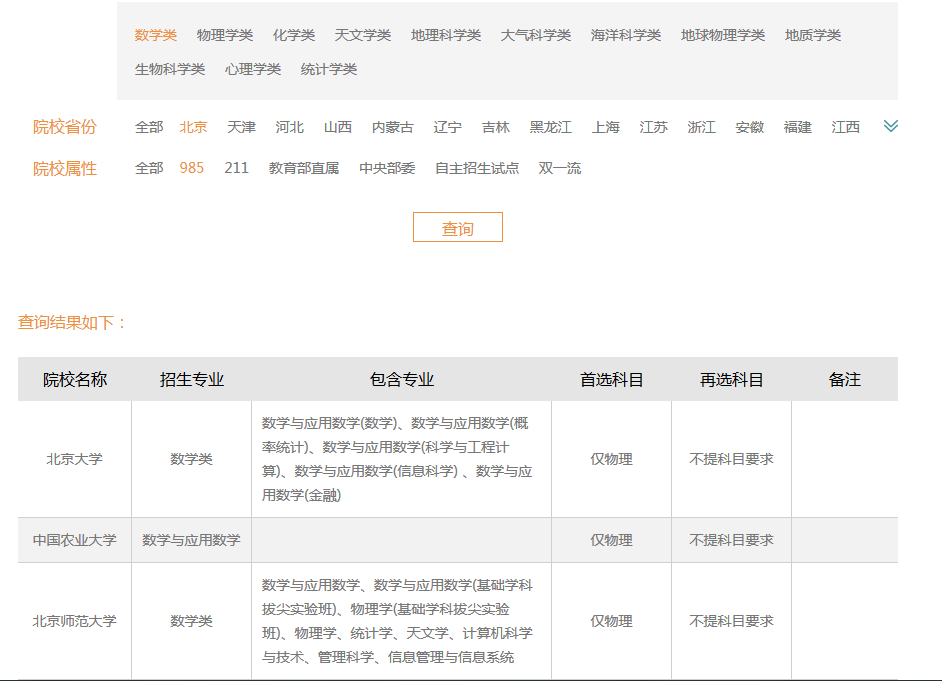
Task: Click the 中国农业大学 table cell
Action: pos(74,540)
